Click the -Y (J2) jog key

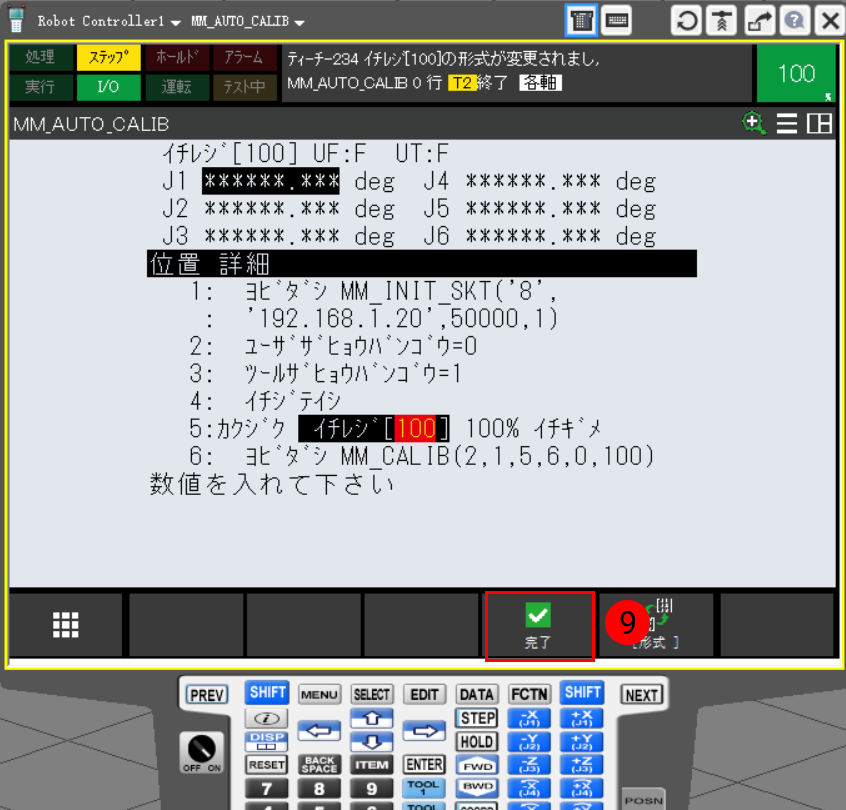529,742
